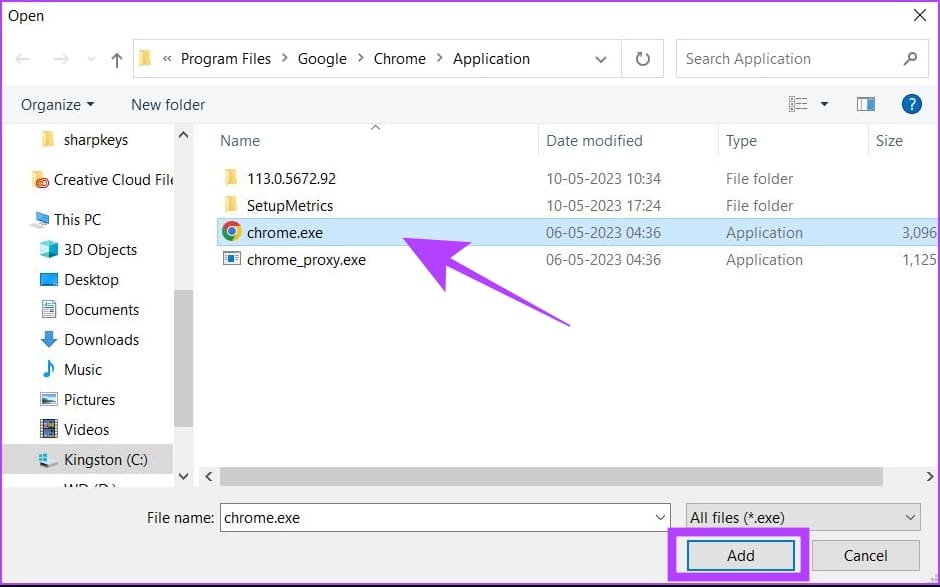
Task: Open recent locations chevron beside forward arrow
Action: point(91,59)
